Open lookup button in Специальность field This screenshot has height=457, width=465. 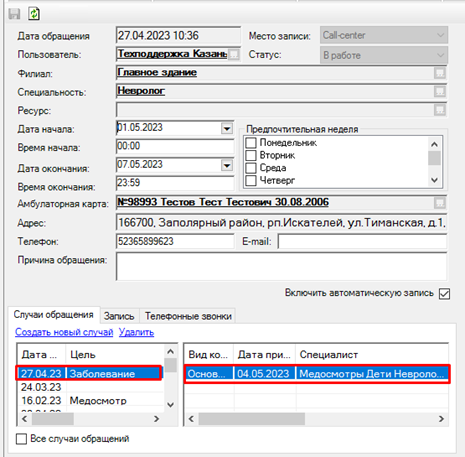(x=440, y=91)
